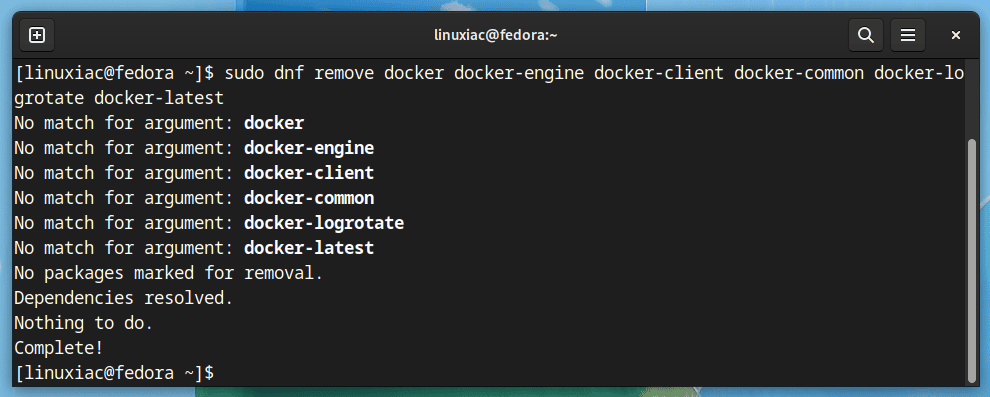This screenshot has width=990, height=397.
Task: Click the bold docker-latest text
Action: tap(309, 248)
